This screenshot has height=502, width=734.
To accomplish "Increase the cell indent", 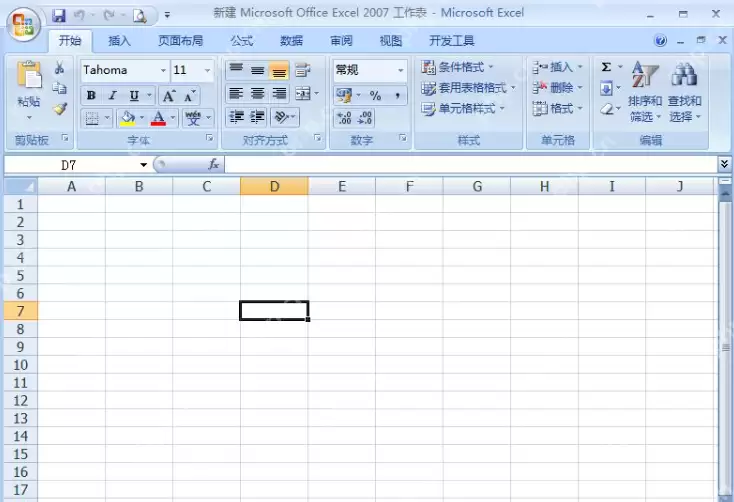I will (x=257, y=117).
